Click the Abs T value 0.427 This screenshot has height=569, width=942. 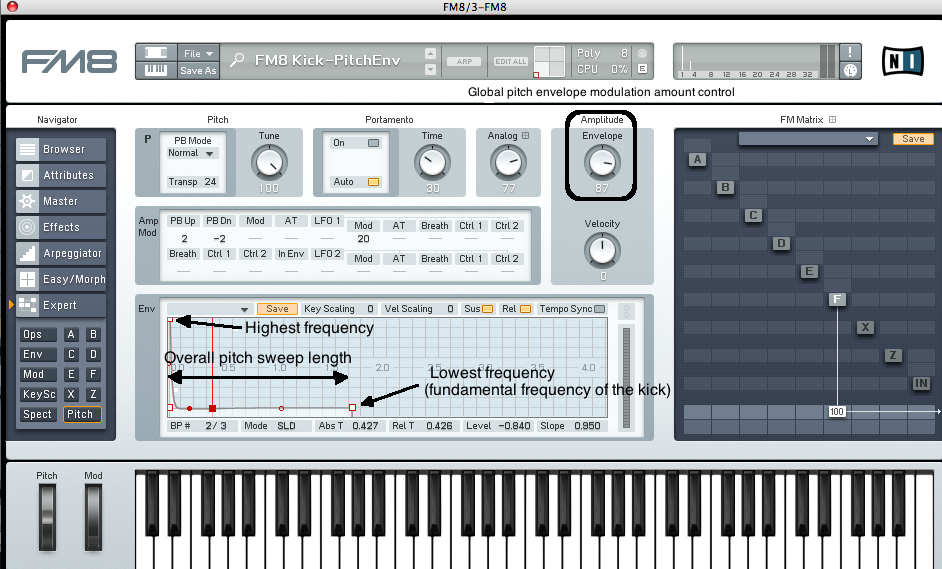point(365,425)
